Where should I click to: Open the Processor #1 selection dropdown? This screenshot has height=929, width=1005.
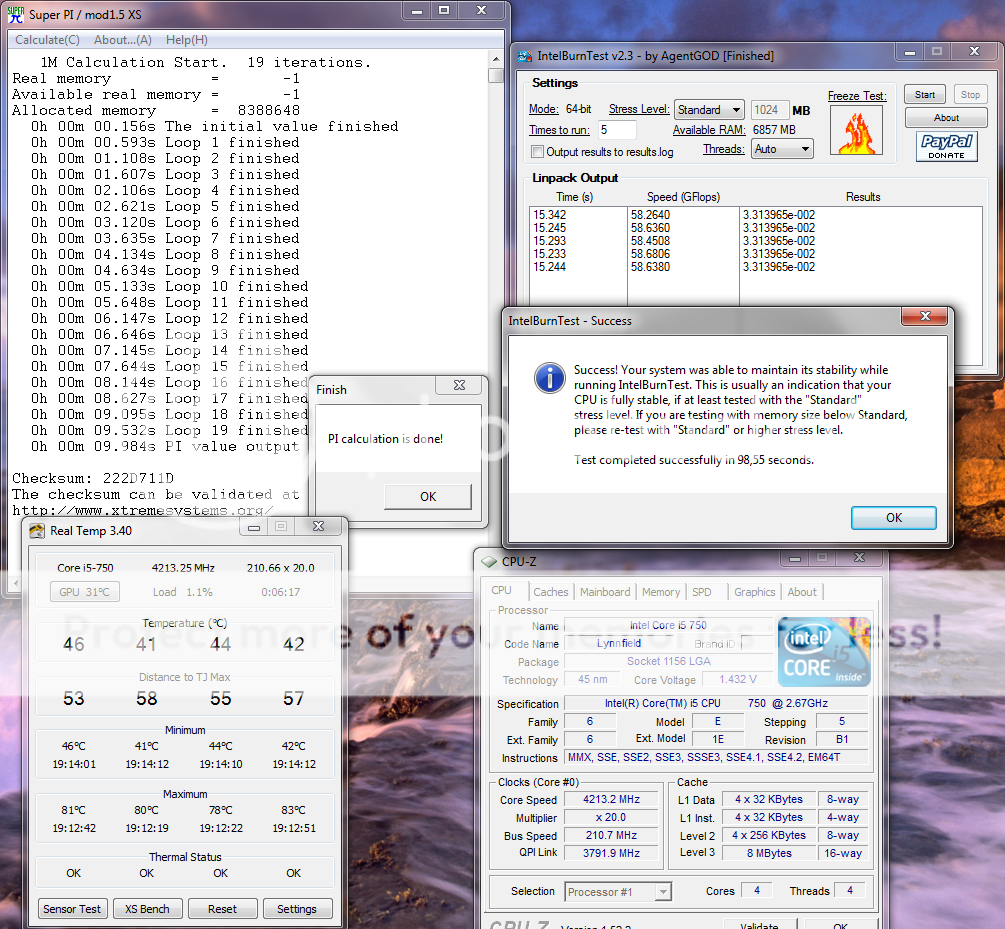(x=618, y=891)
